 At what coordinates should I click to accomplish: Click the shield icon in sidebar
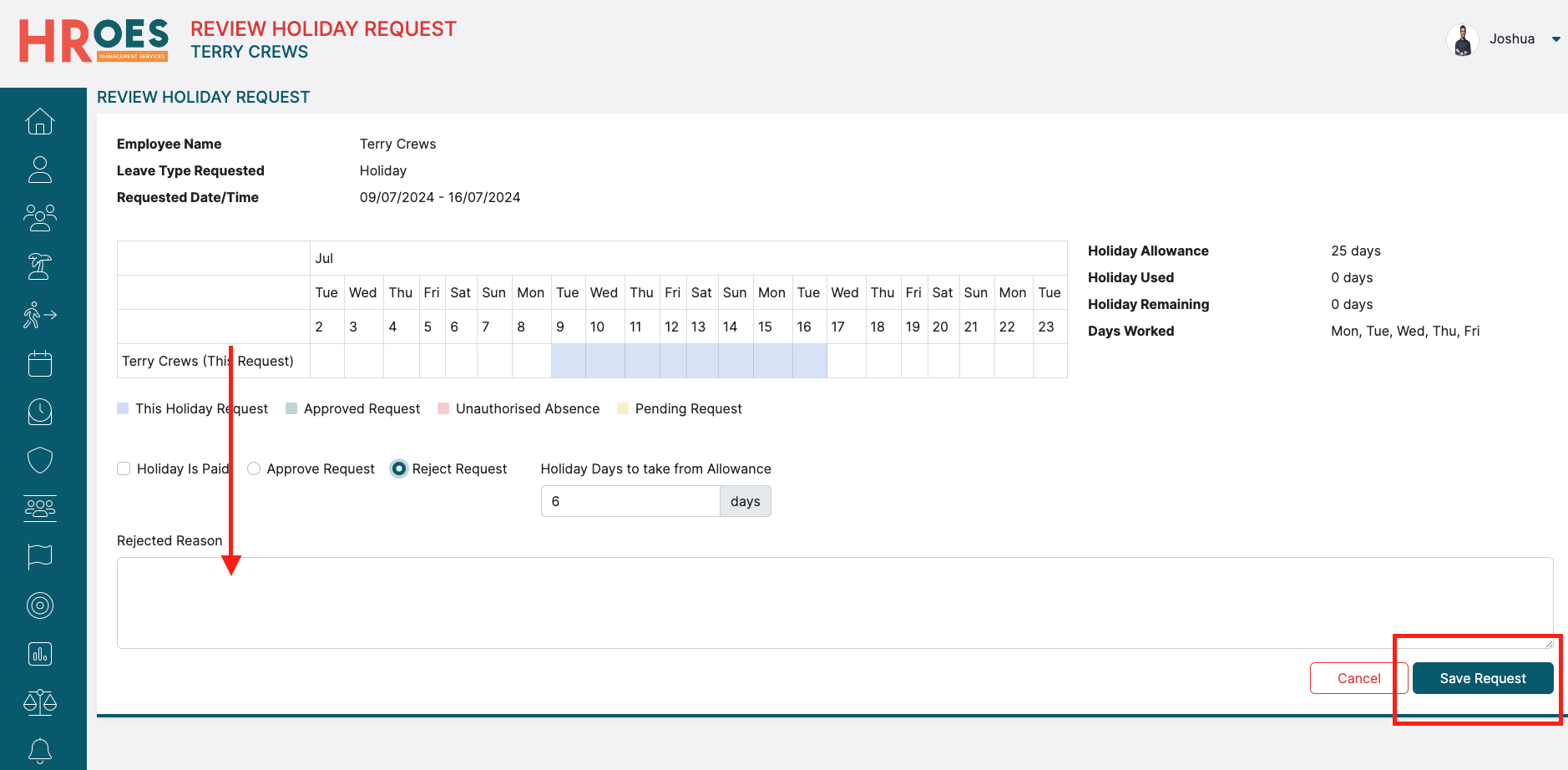[x=40, y=460]
